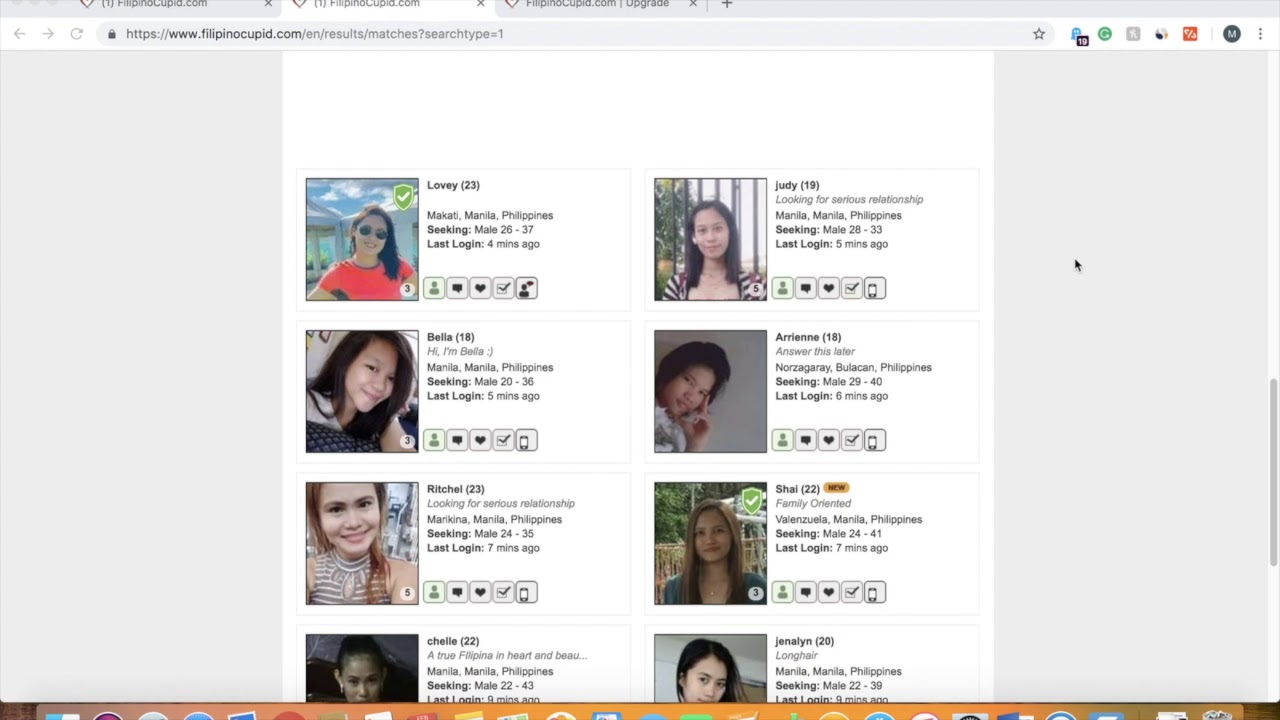
Task: Click the checkmark favorites icon on Lovey's card
Action: coord(503,288)
